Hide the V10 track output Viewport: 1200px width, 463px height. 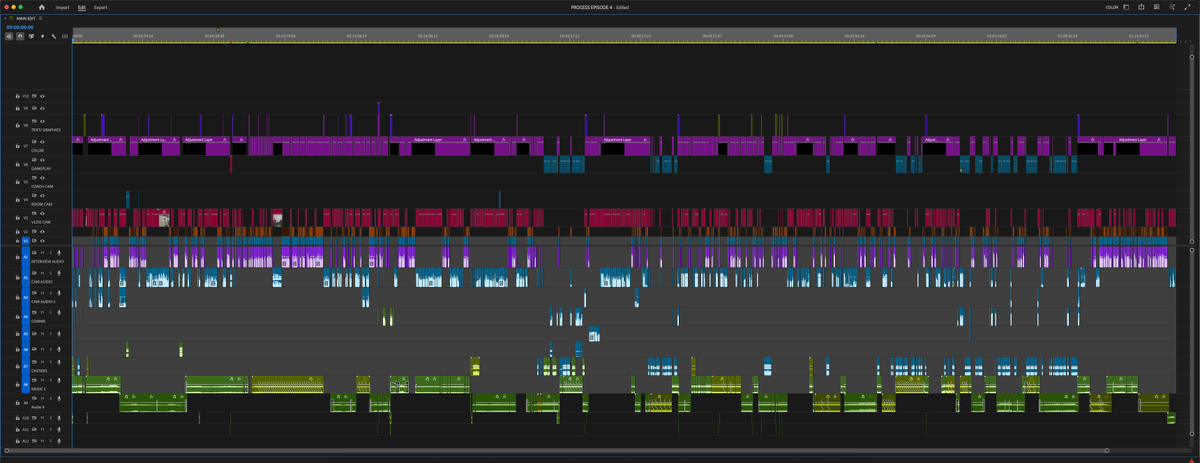click(x=42, y=96)
